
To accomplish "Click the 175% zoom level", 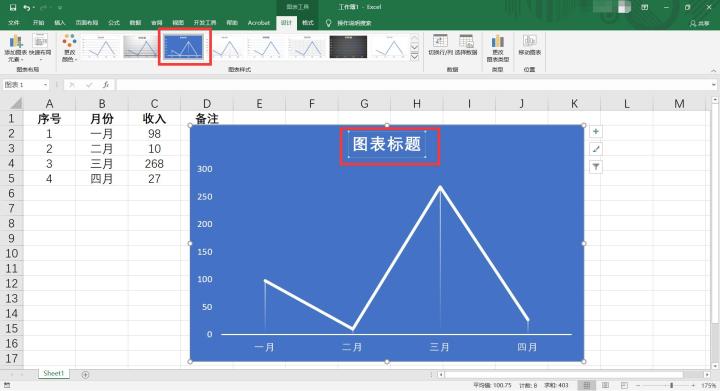I will 709,385.
